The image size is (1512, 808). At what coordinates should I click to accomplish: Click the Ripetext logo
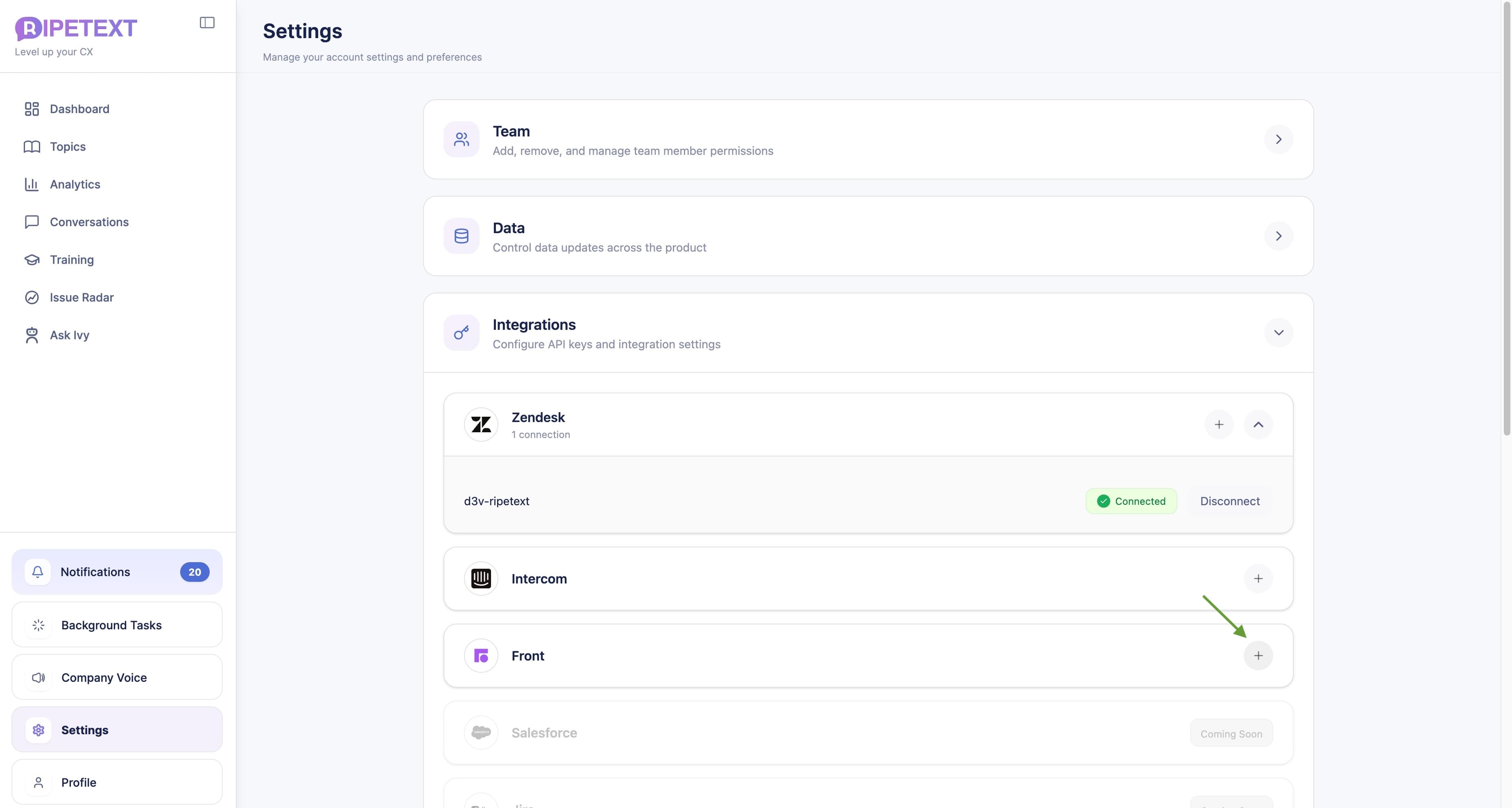pos(76,28)
